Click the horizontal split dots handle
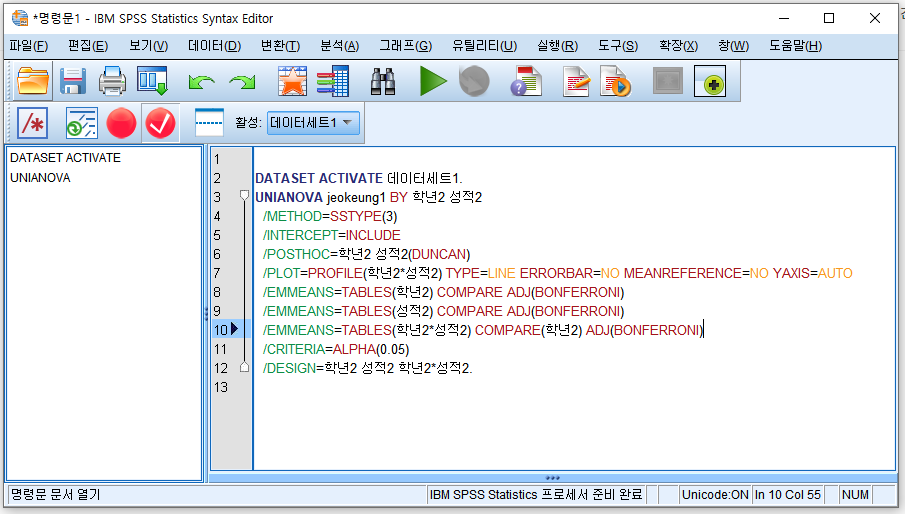 [x=552, y=478]
